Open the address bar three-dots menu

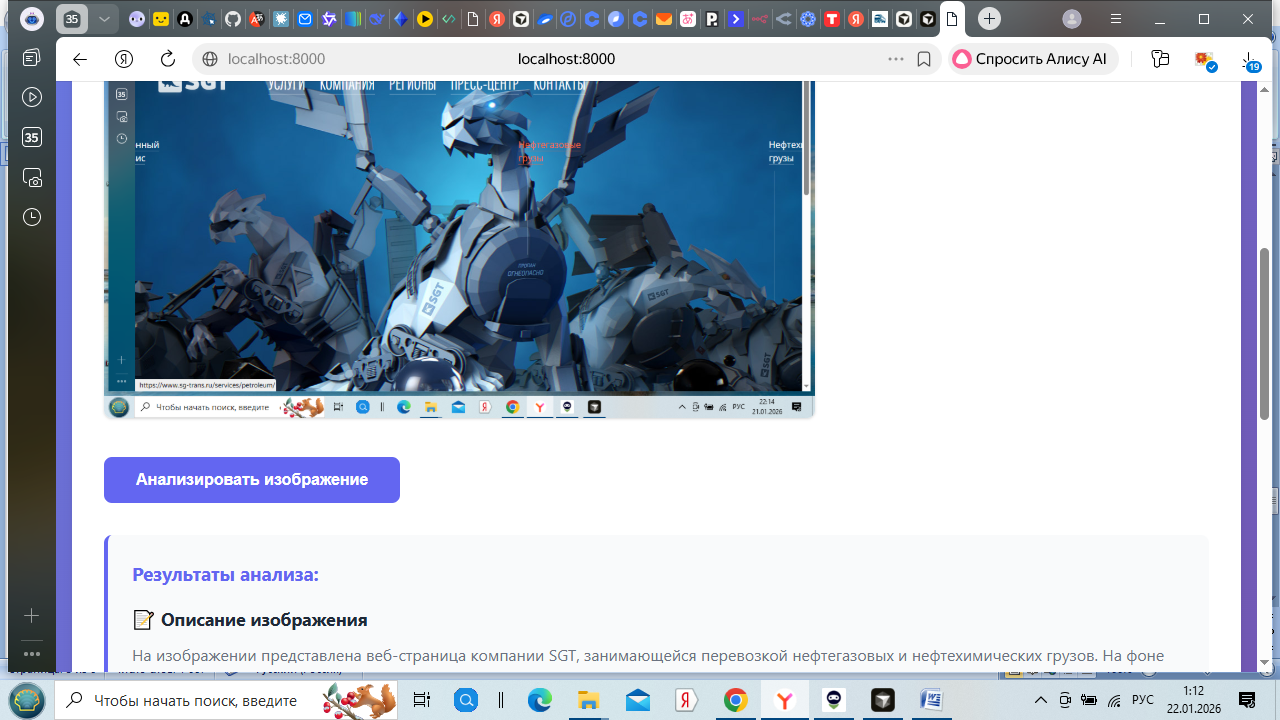coord(896,59)
